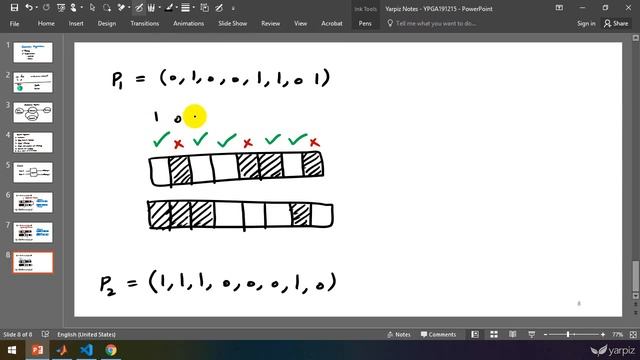Expand the pen Thickness dropdown arrow
Viewport: 640px width, 360px height.
(193, 8)
